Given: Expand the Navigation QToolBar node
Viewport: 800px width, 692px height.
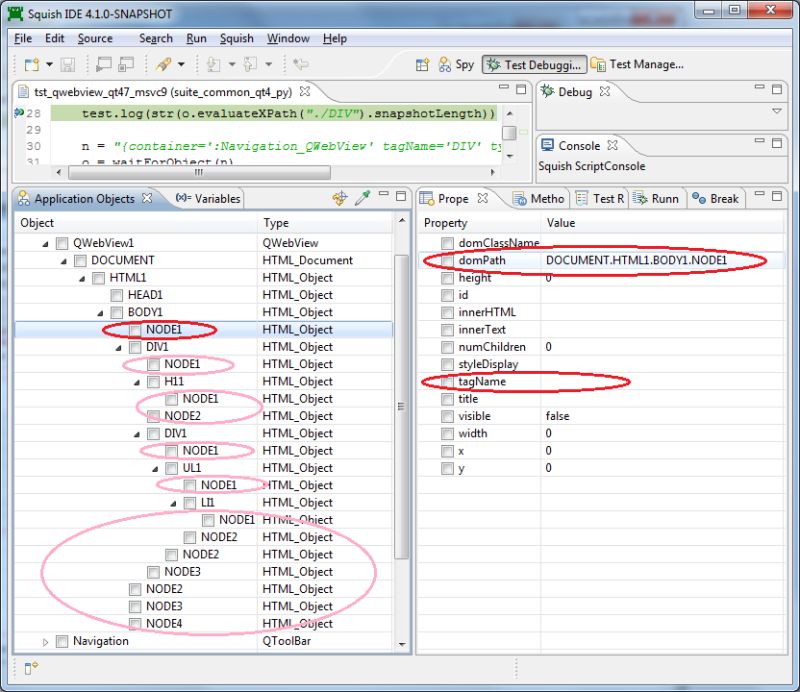Looking at the screenshot, I should [44, 641].
